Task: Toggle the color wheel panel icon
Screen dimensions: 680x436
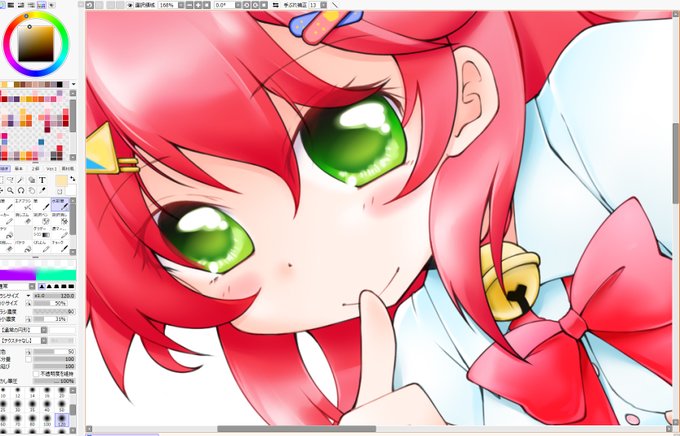Action: 2,5
